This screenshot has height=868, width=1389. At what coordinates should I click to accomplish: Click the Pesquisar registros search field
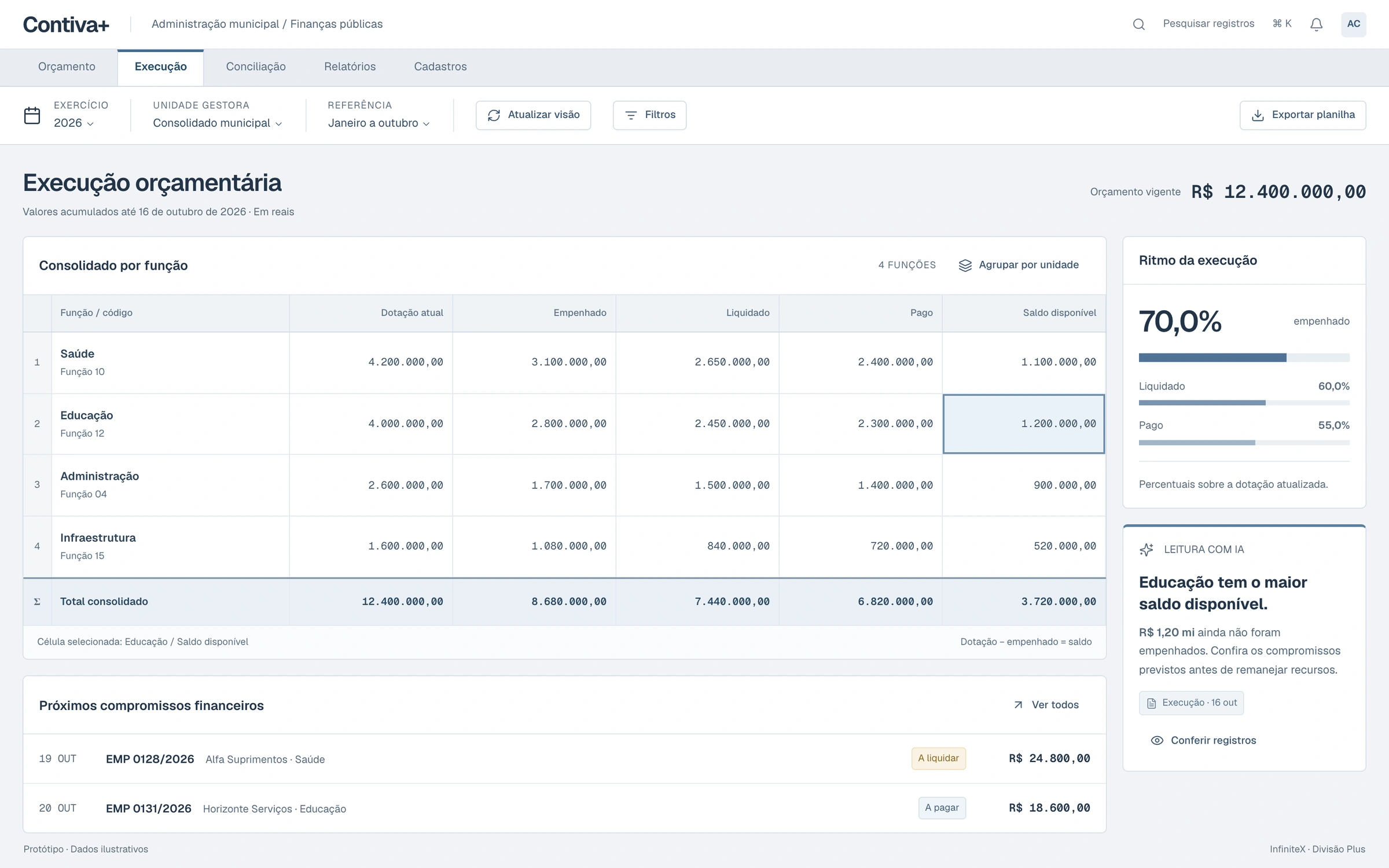pos(1208,24)
